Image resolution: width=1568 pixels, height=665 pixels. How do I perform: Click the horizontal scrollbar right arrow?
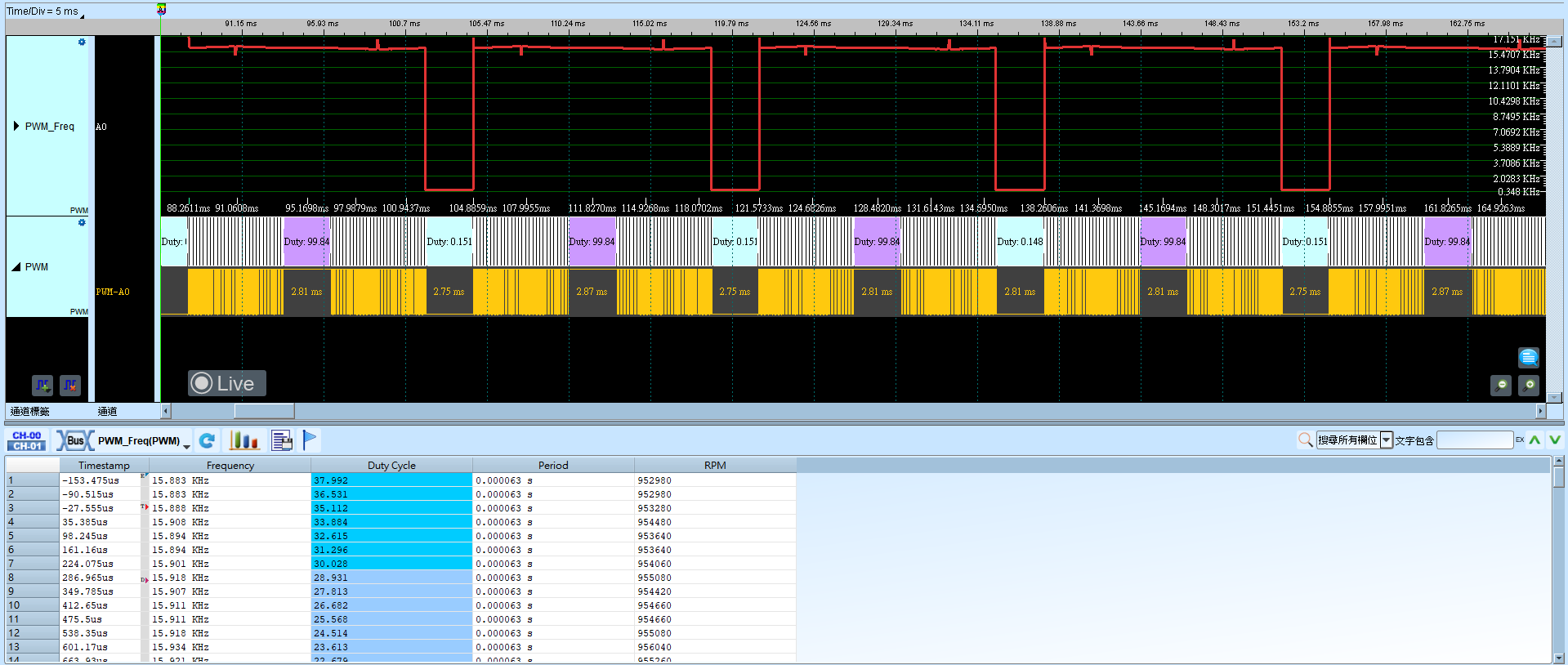tap(1541, 411)
